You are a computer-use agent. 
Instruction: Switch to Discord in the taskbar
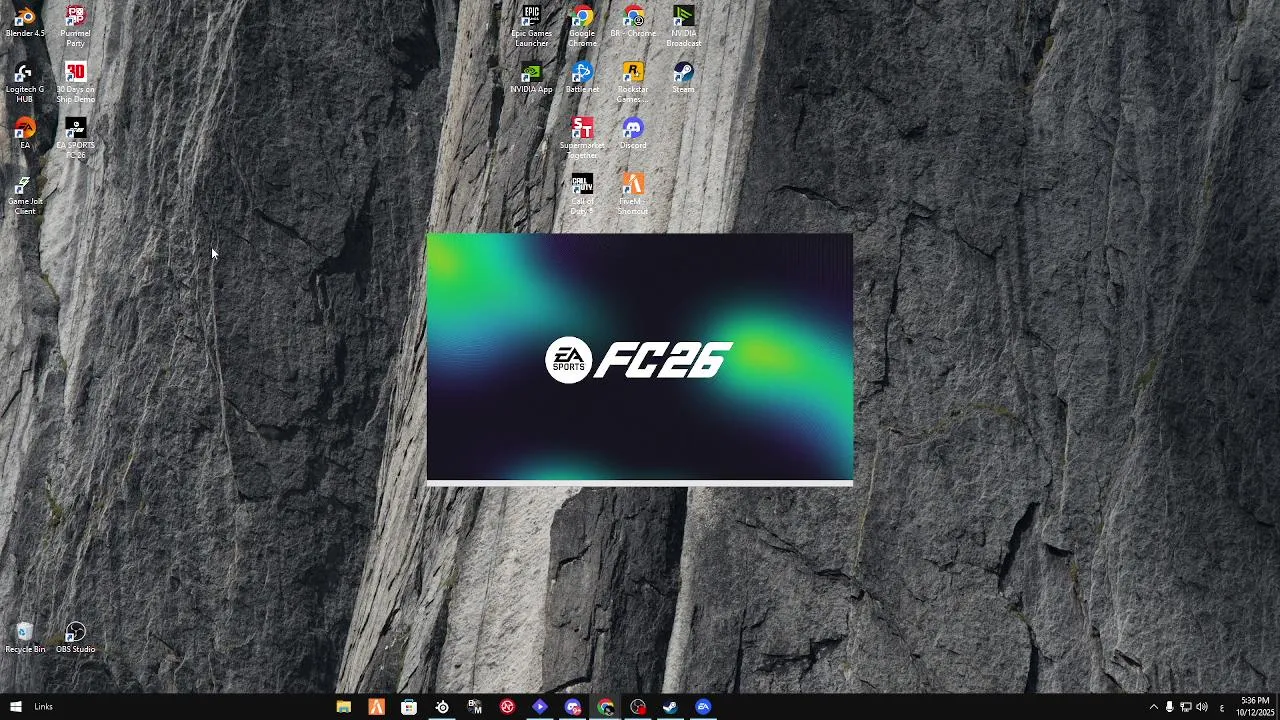(x=573, y=707)
